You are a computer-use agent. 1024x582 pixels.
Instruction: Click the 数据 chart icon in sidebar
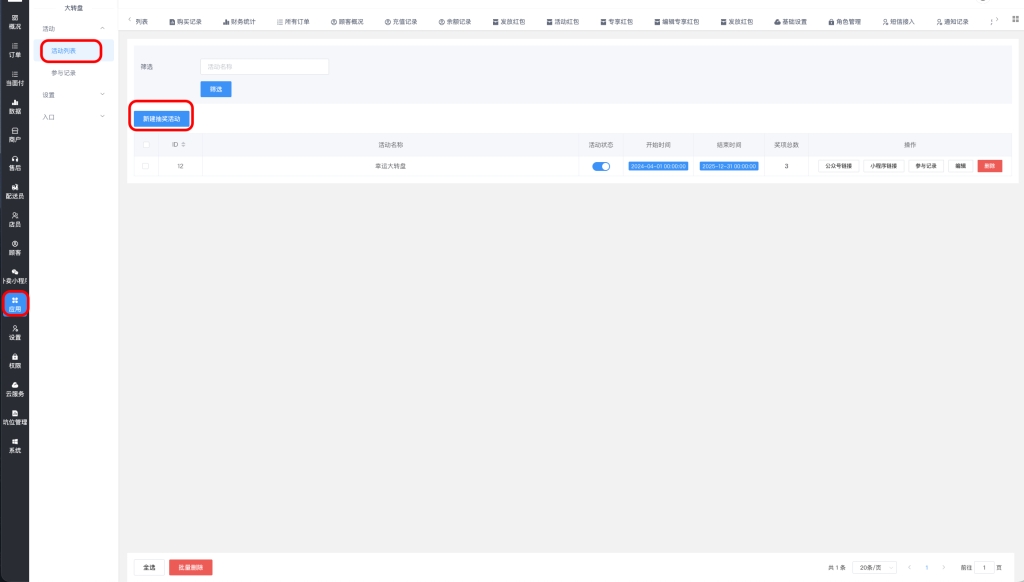pyautogui.click(x=14, y=106)
